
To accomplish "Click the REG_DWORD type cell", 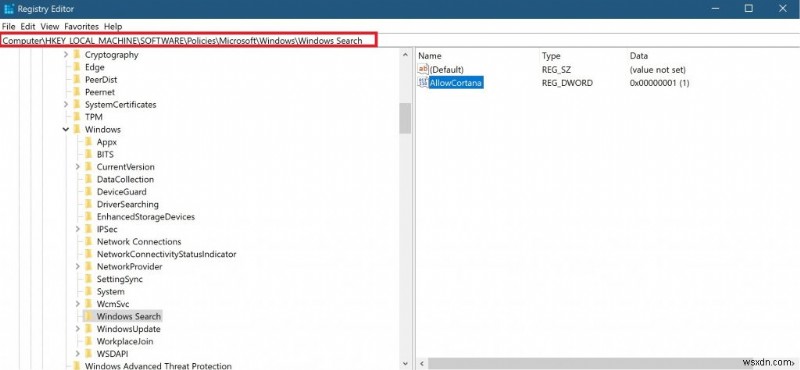I will [567, 83].
